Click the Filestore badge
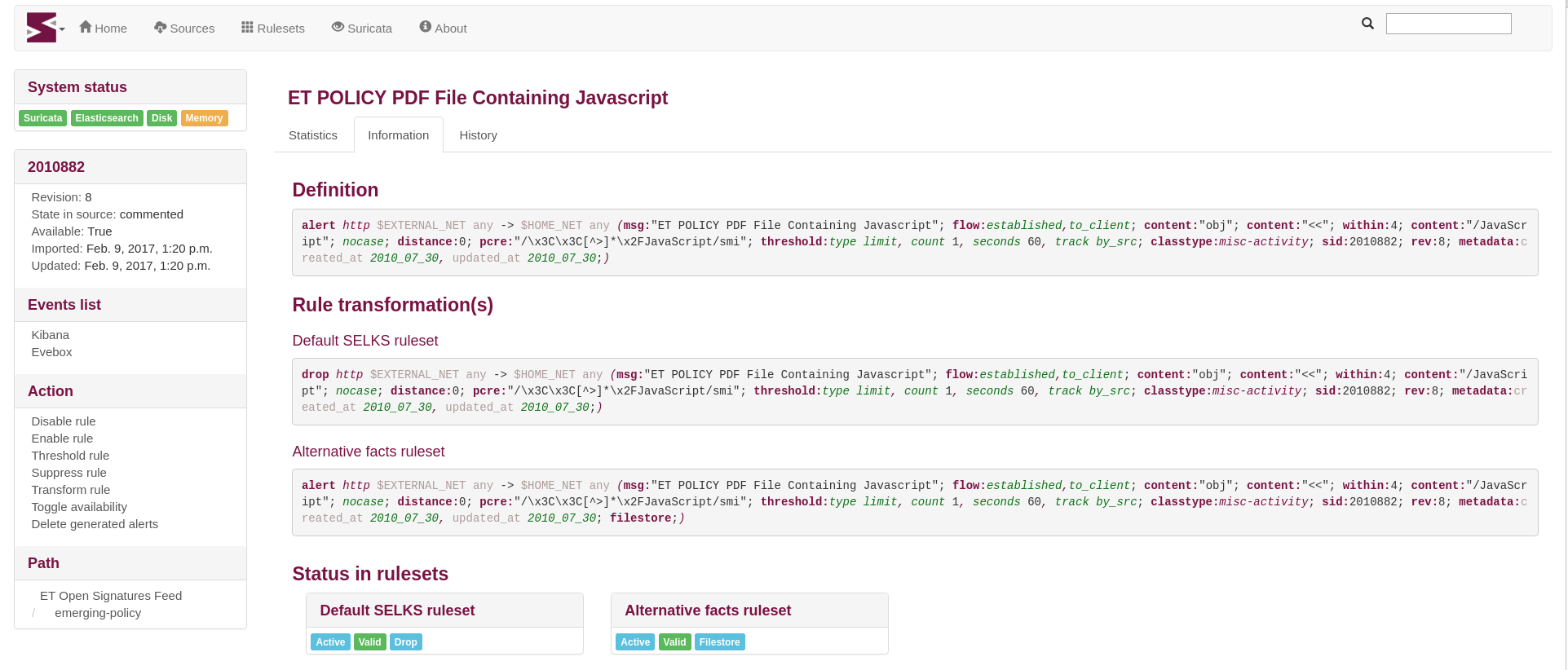The image size is (1568, 670). point(720,642)
